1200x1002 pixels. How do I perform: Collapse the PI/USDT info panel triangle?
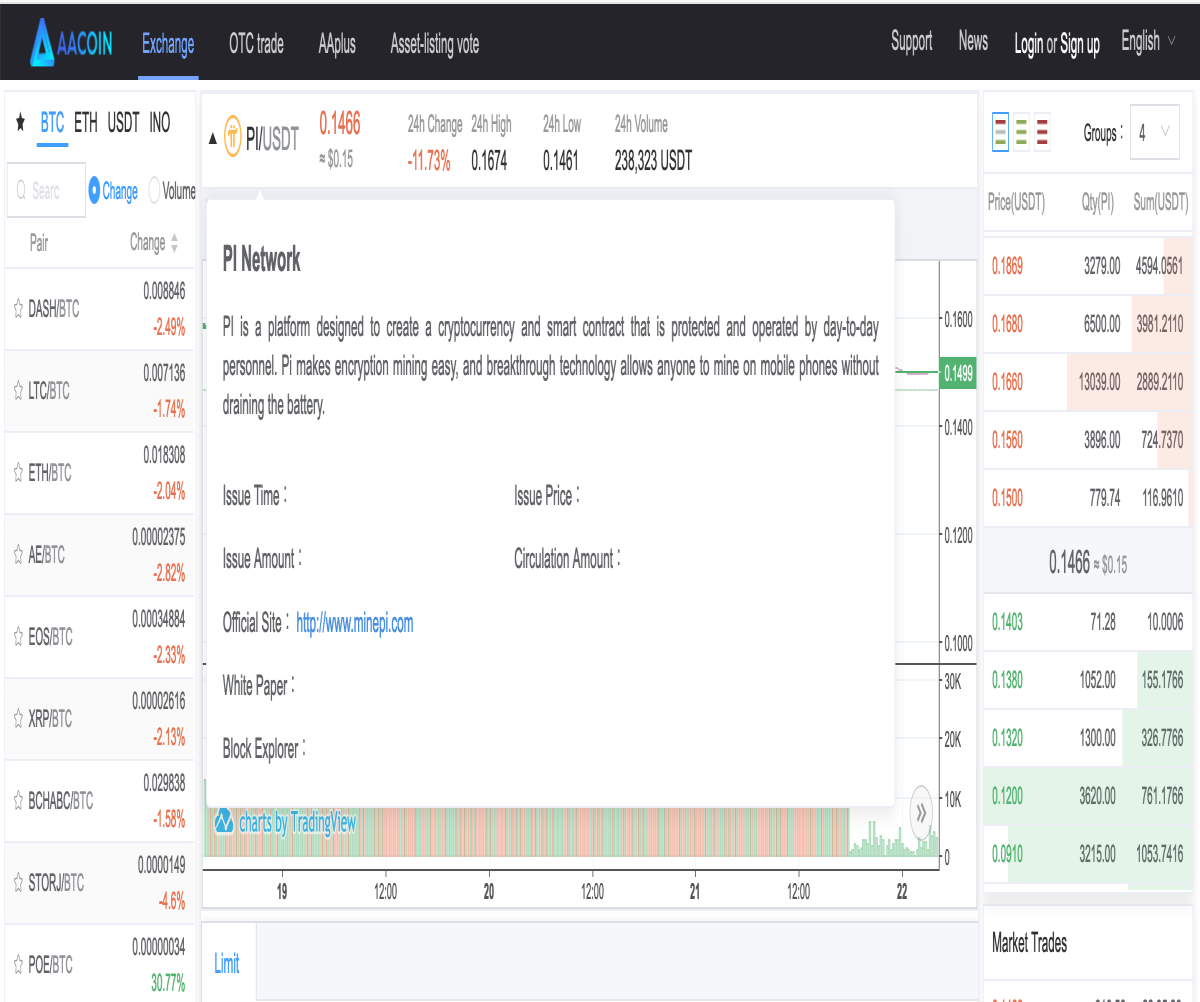click(x=212, y=139)
